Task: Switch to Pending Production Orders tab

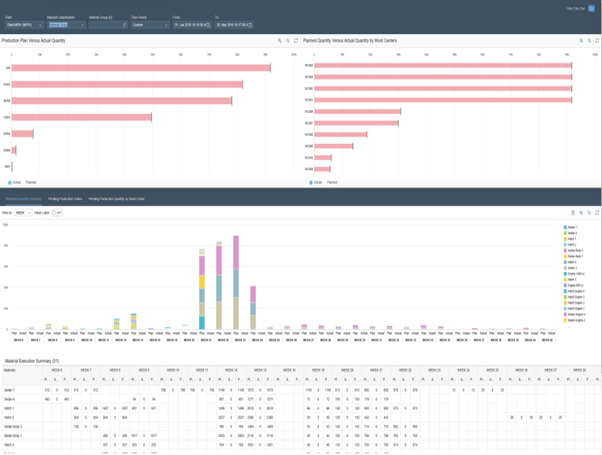Action: (65, 199)
